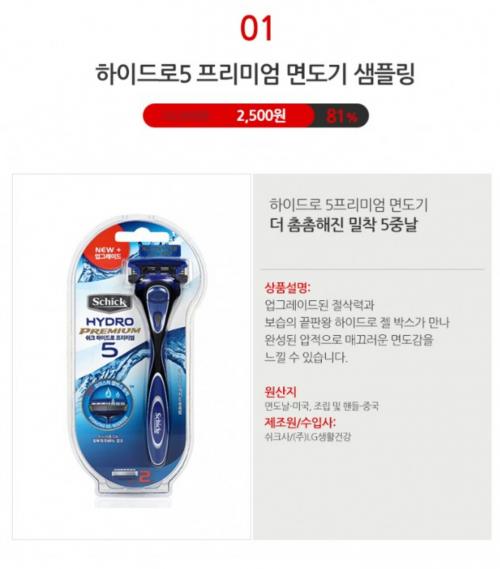The width and height of the screenshot is (500, 569).
Task: Click the Schick logo on package
Action: [x=109, y=302]
